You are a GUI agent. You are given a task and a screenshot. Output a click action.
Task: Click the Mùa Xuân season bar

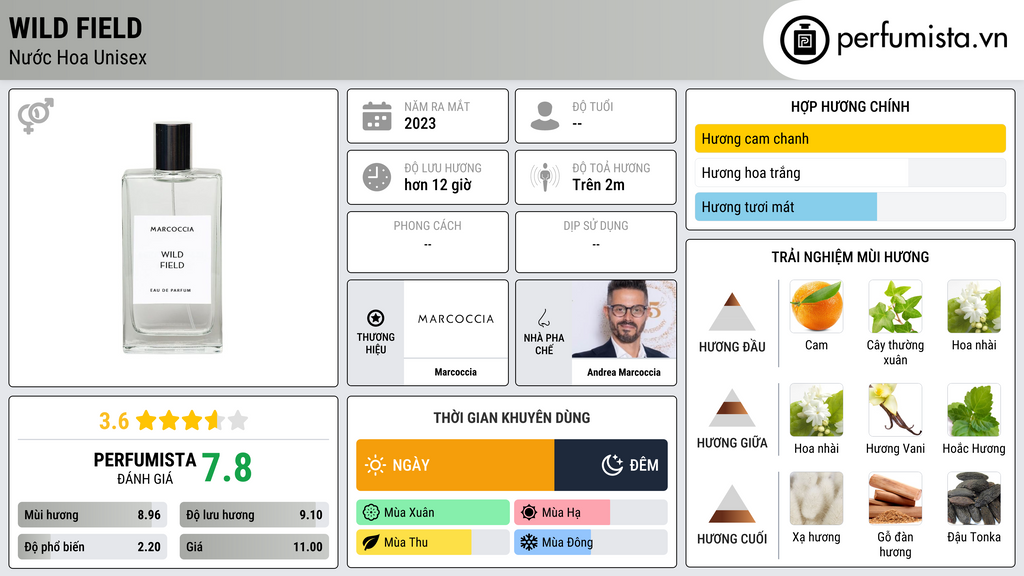(x=433, y=513)
